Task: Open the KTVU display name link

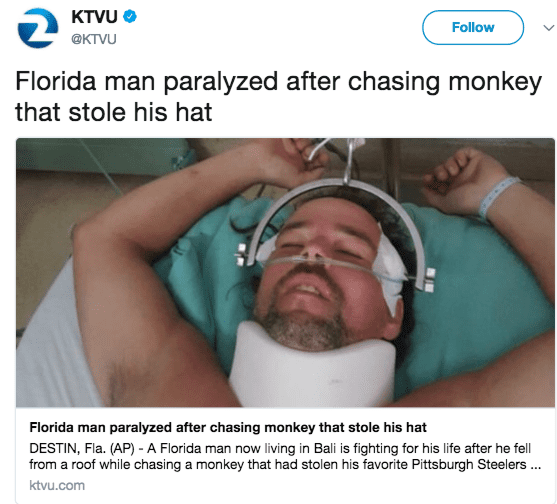Action: point(94,17)
